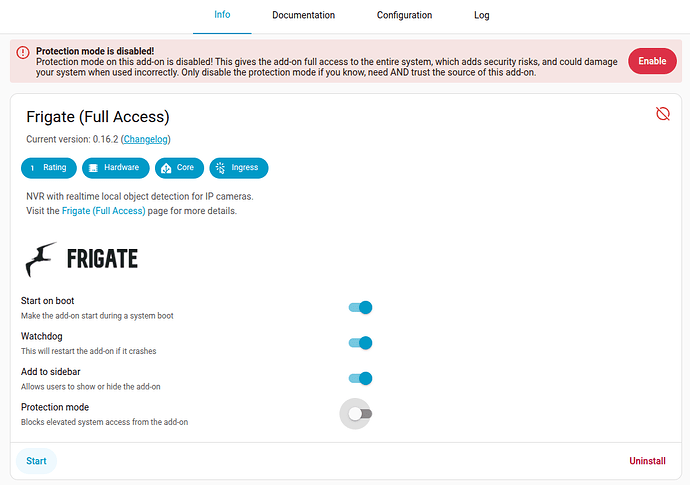
Task: Open the Configuration tab
Action: (x=404, y=15)
